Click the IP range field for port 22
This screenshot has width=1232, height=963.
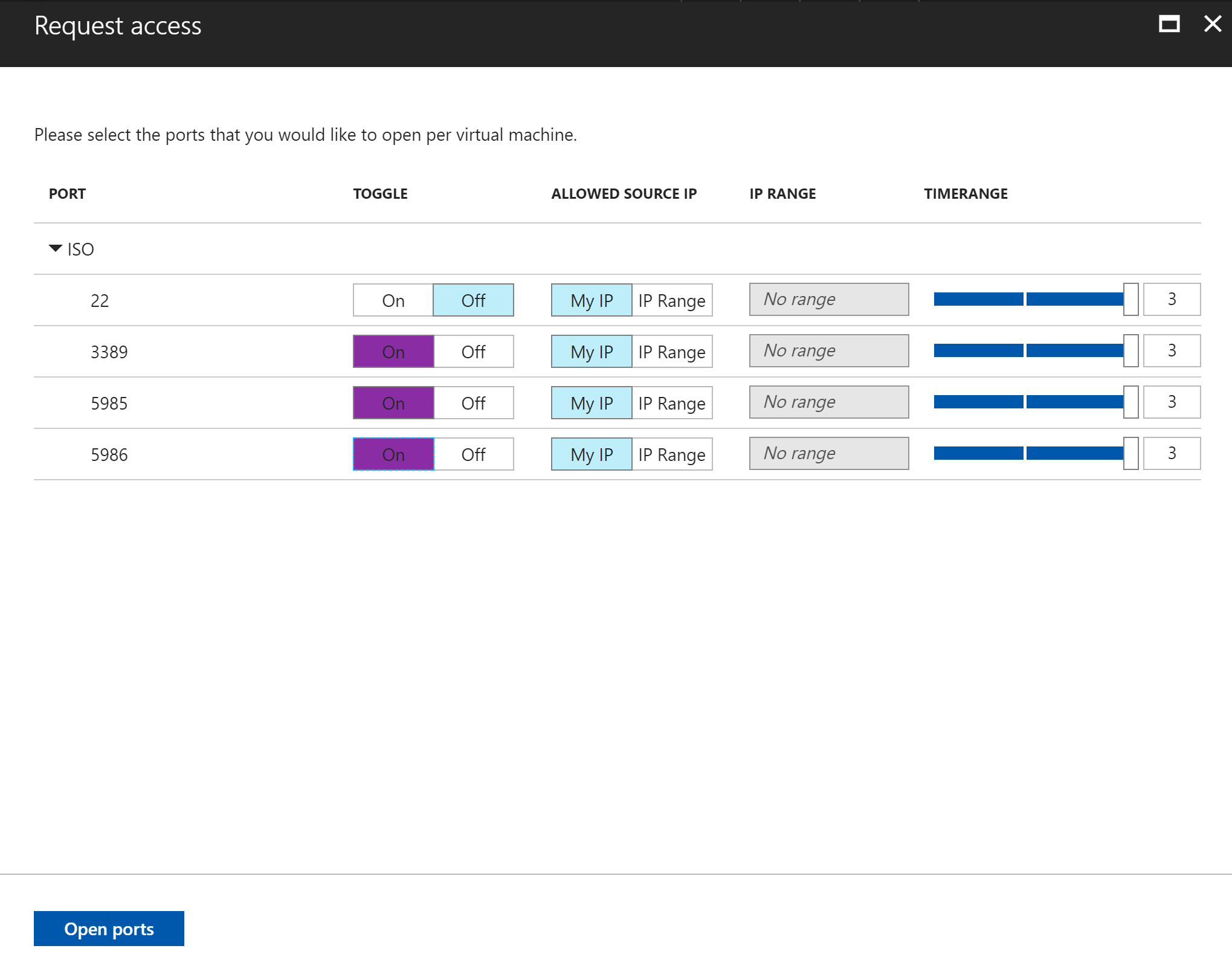[x=828, y=300]
